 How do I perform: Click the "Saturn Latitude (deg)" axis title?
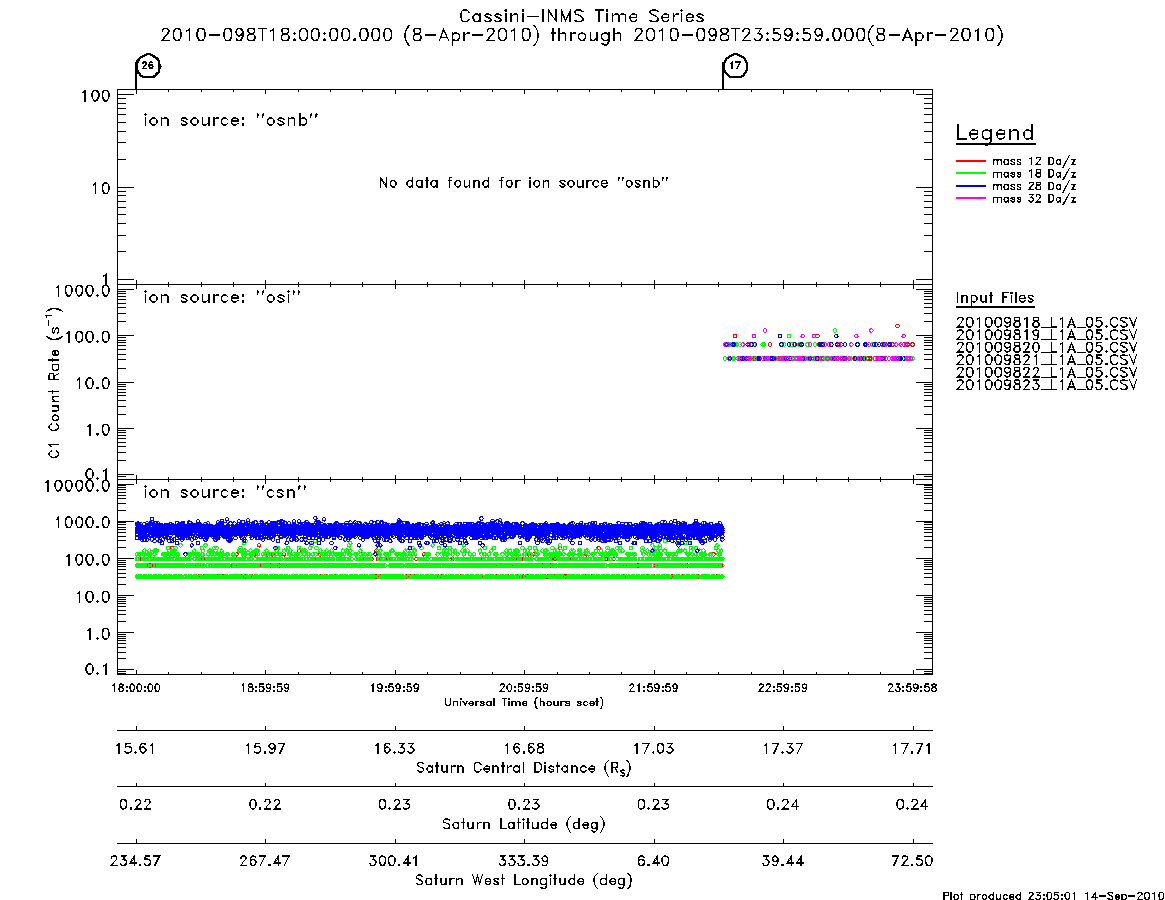click(524, 824)
